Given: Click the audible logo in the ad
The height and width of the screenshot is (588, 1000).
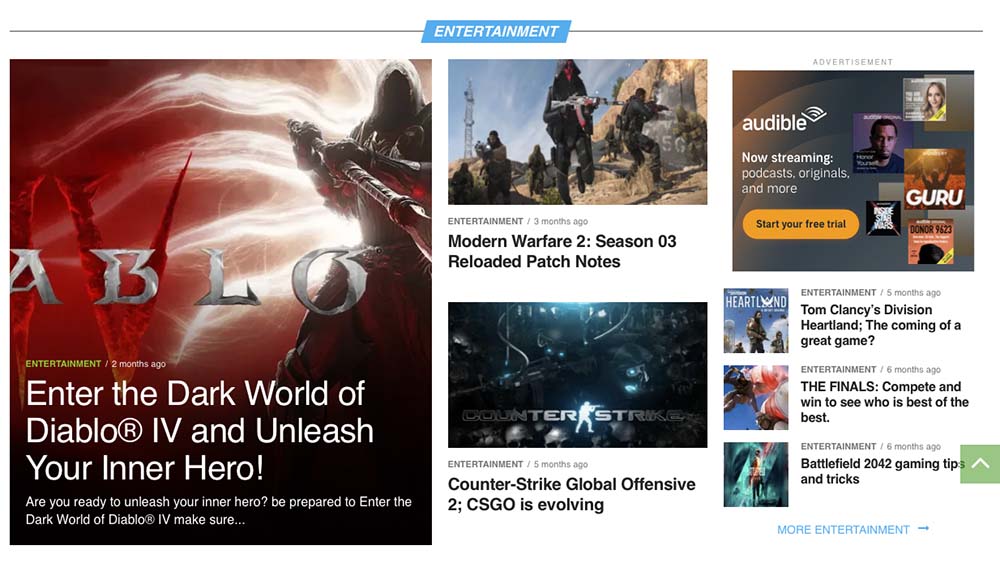Looking at the screenshot, I should pos(784,119).
